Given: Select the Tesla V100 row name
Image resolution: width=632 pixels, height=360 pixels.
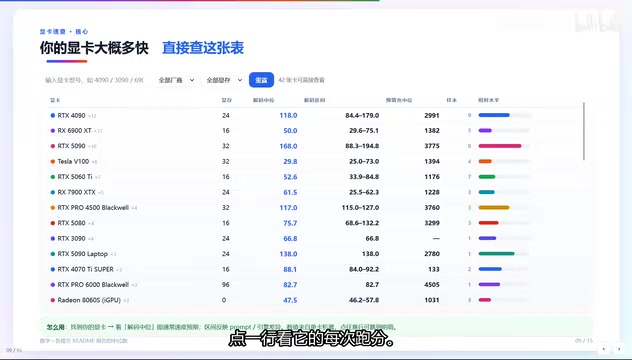Looking at the screenshot, I should click(73, 161).
